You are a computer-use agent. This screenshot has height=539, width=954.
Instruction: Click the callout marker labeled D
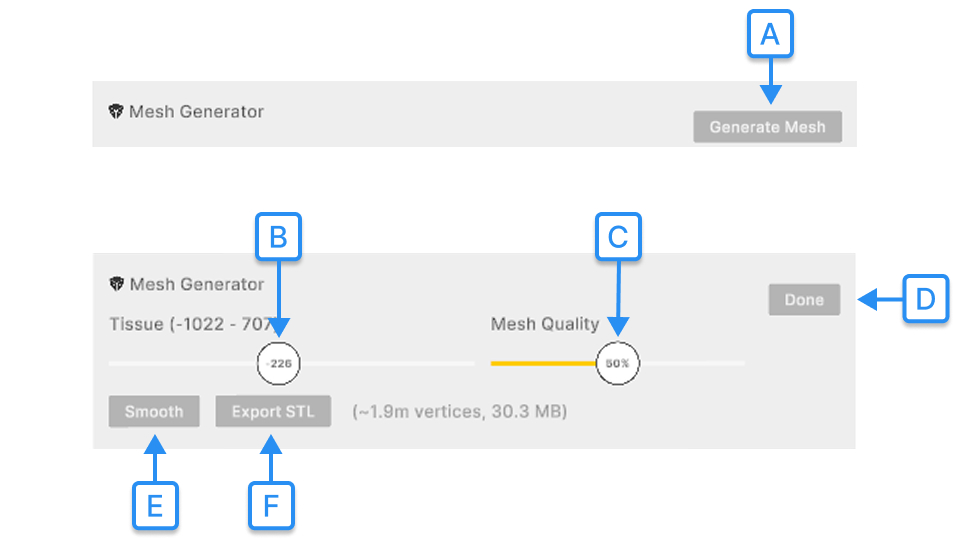tap(925, 299)
